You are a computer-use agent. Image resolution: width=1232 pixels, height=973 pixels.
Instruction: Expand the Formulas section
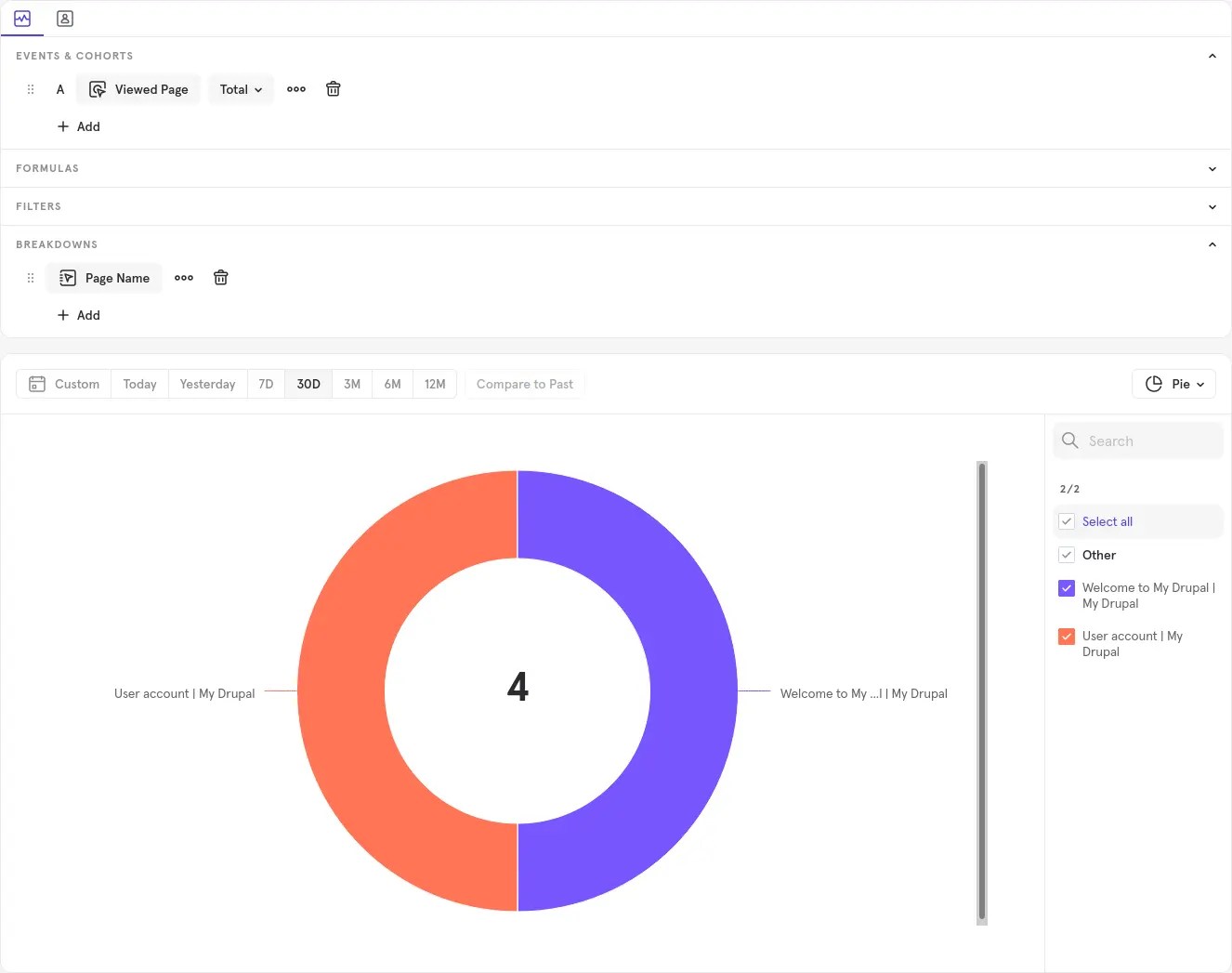tap(1212, 168)
